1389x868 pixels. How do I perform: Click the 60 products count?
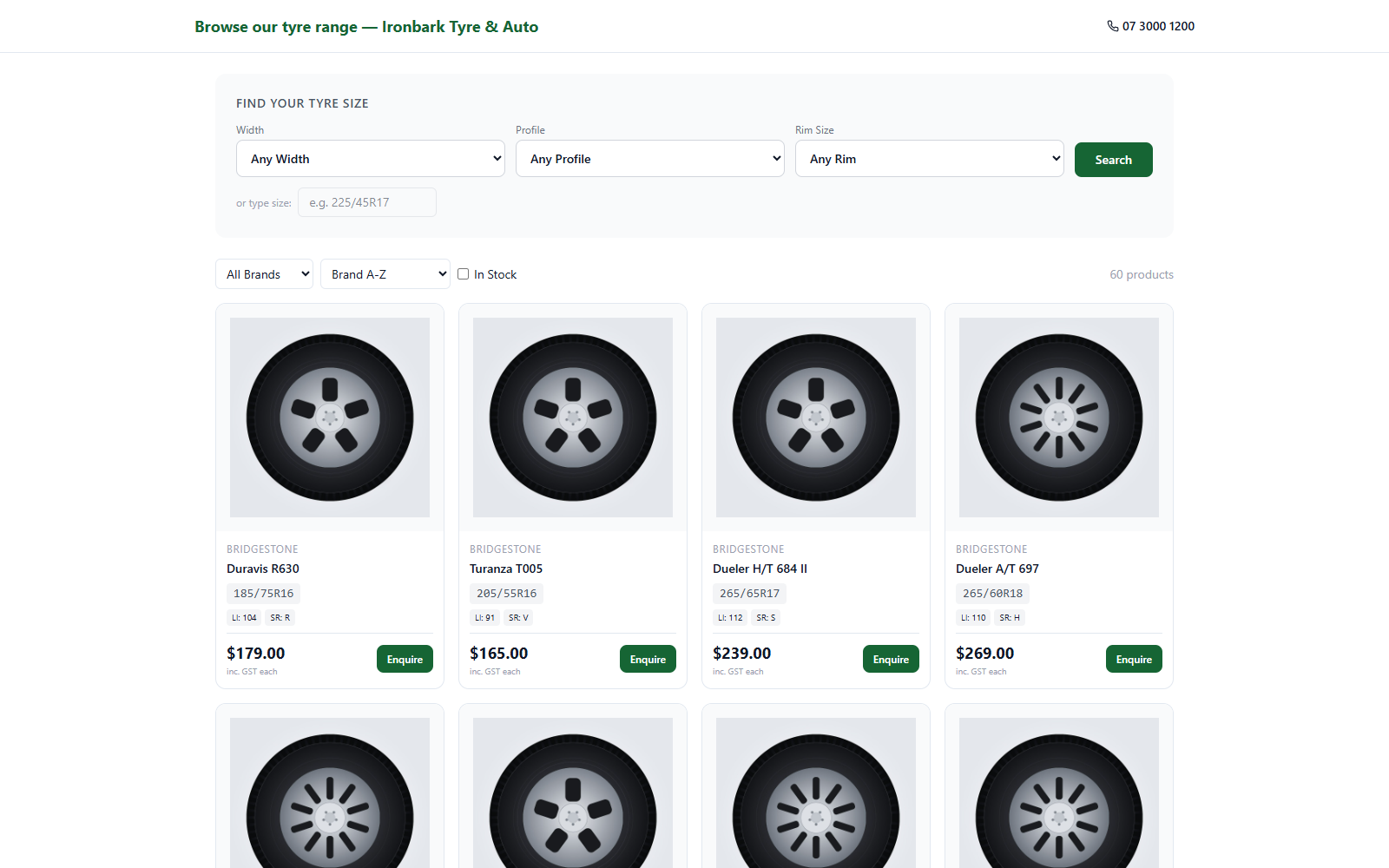coord(1142,274)
